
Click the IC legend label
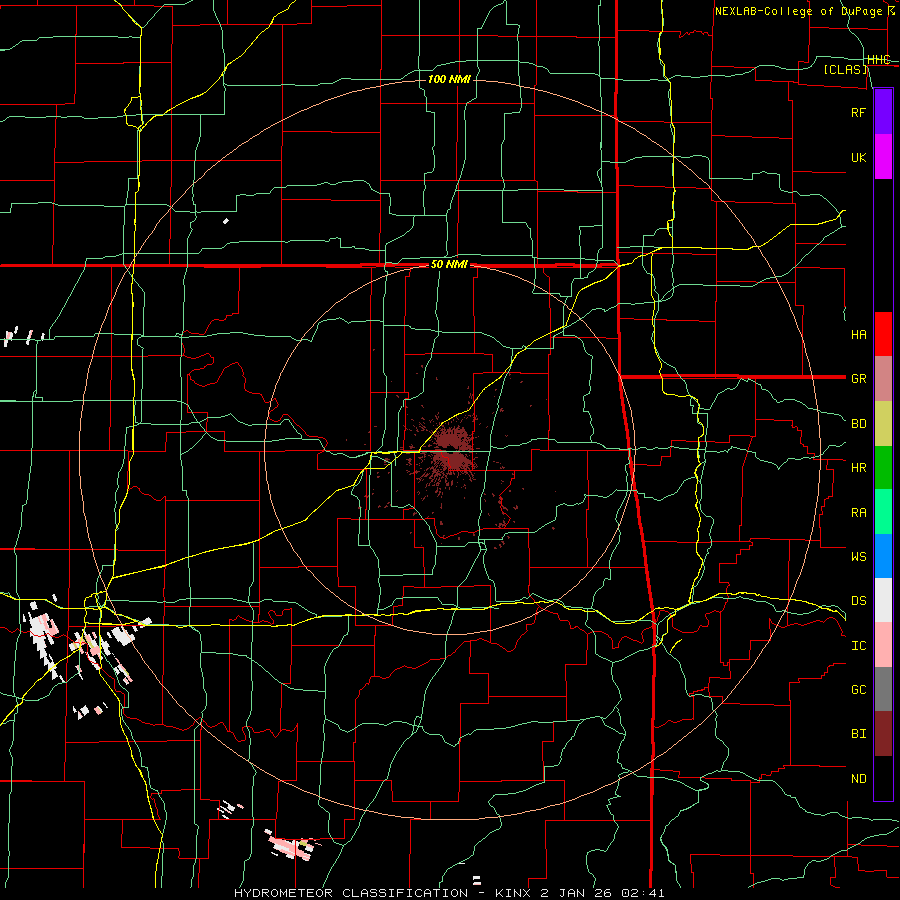(858, 645)
